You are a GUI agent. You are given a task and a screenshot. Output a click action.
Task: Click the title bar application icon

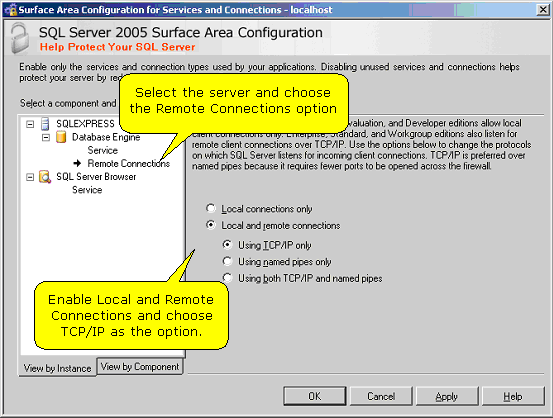pyautogui.click(x=11, y=10)
